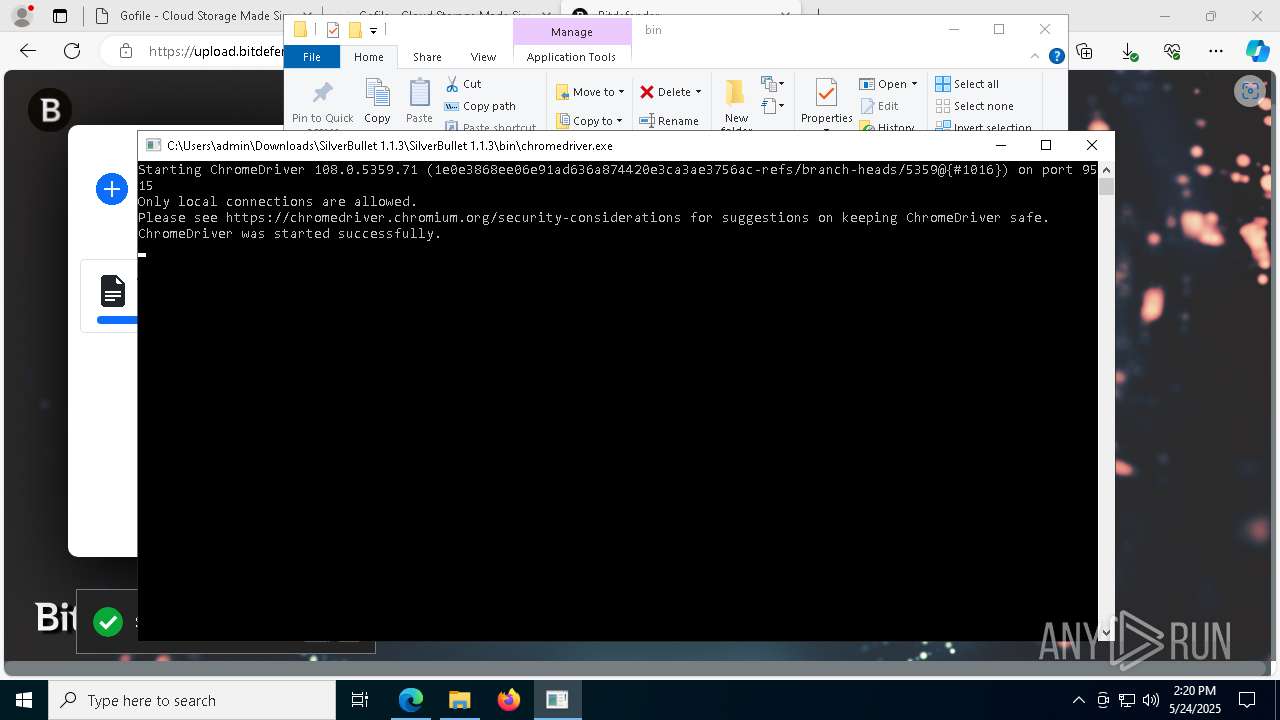
Task: Click the quick access Properties checkmark icon
Action: pos(333,30)
